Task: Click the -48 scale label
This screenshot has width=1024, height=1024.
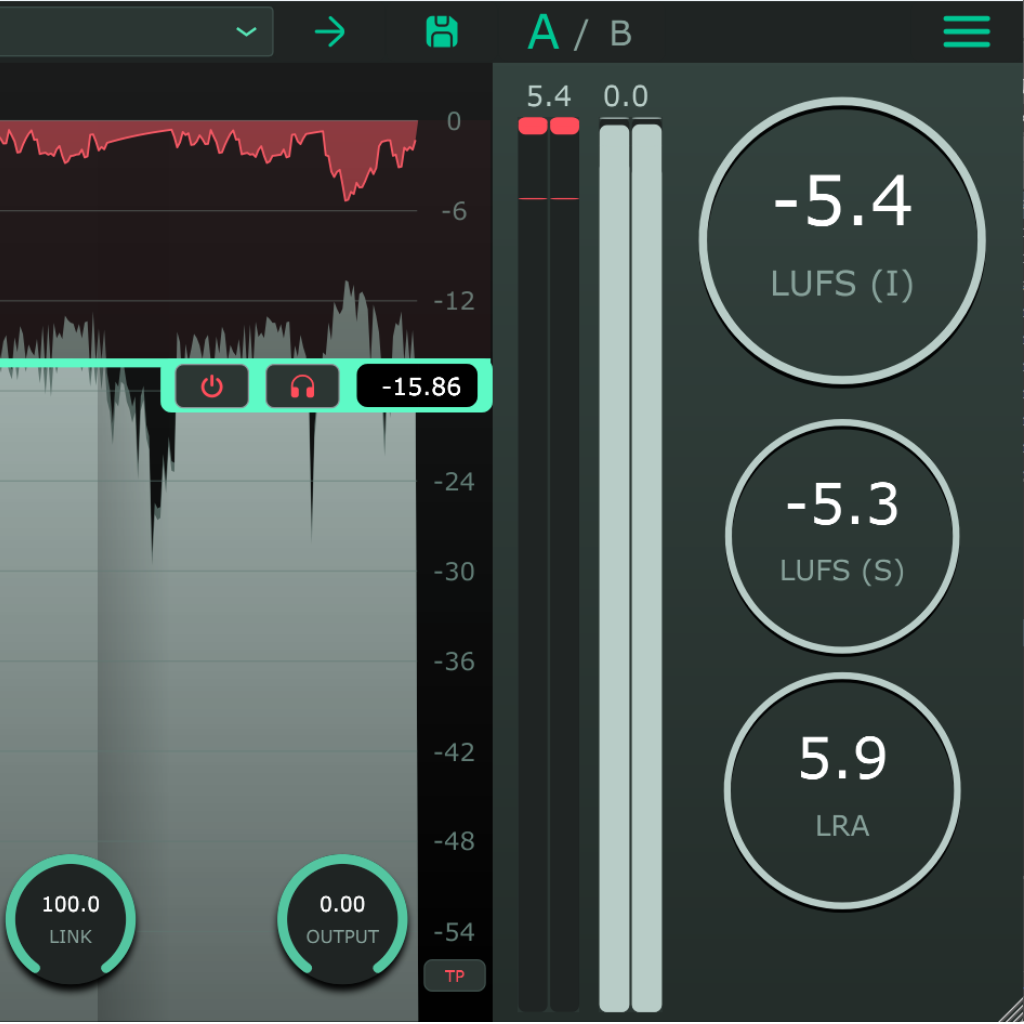Action: pyautogui.click(x=454, y=842)
